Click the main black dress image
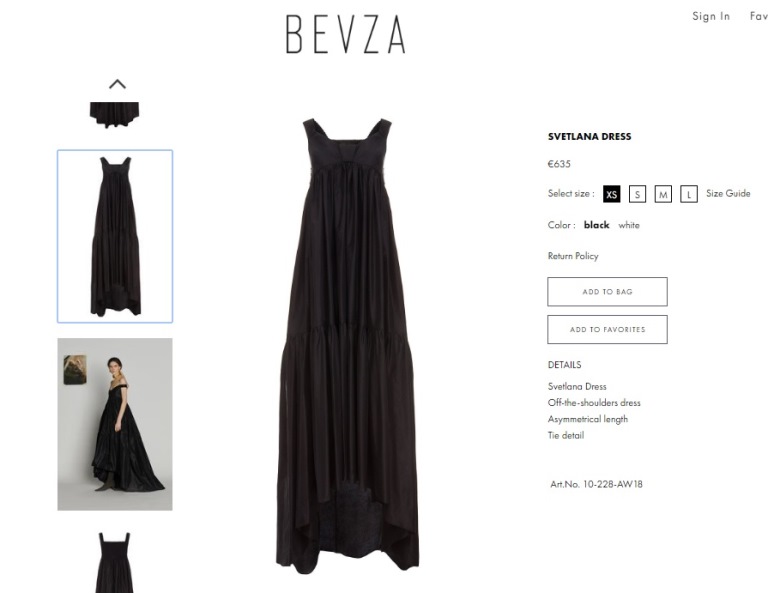The image size is (768, 593). (x=347, y=345)
